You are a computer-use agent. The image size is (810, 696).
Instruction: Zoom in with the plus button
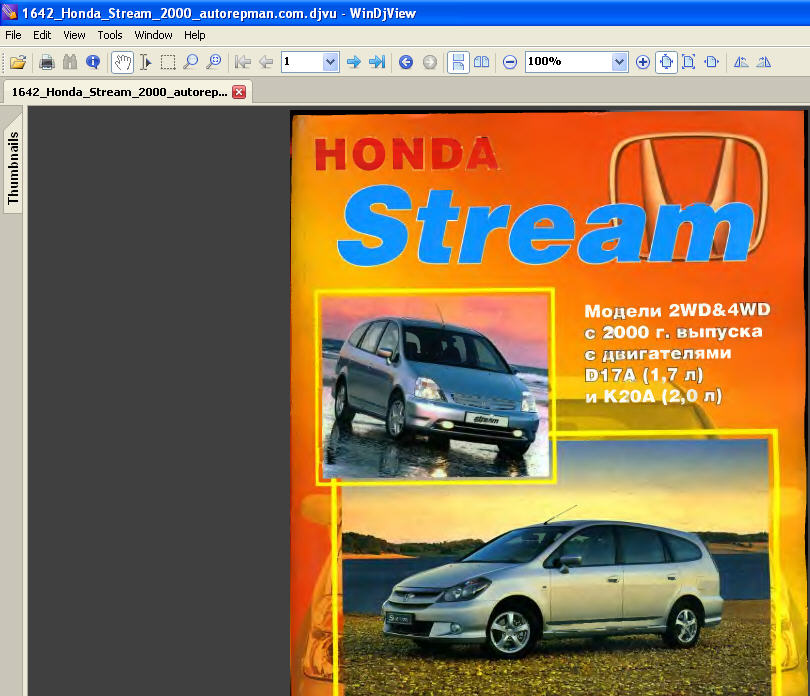(643, 62)
